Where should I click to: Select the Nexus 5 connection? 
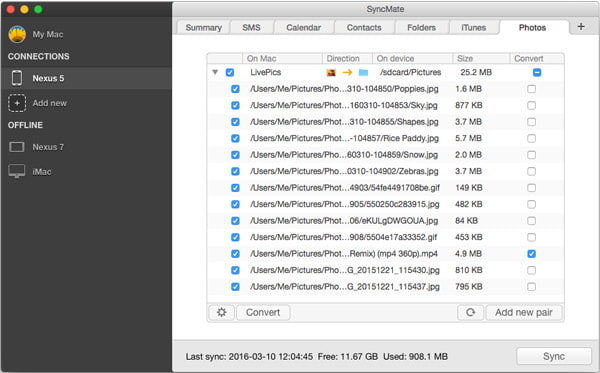pyautogui.click(x=86, y=78)
